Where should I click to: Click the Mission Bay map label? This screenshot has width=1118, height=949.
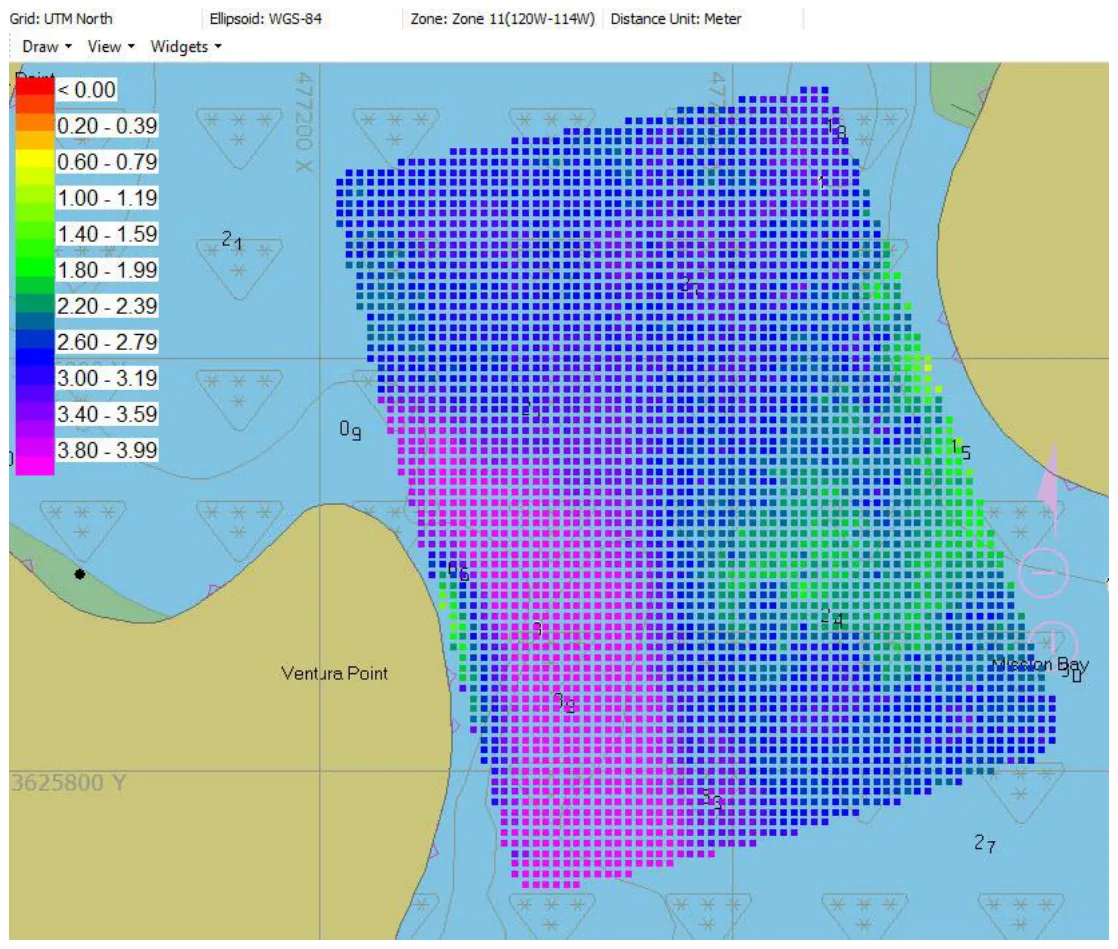pos(1040,665)
